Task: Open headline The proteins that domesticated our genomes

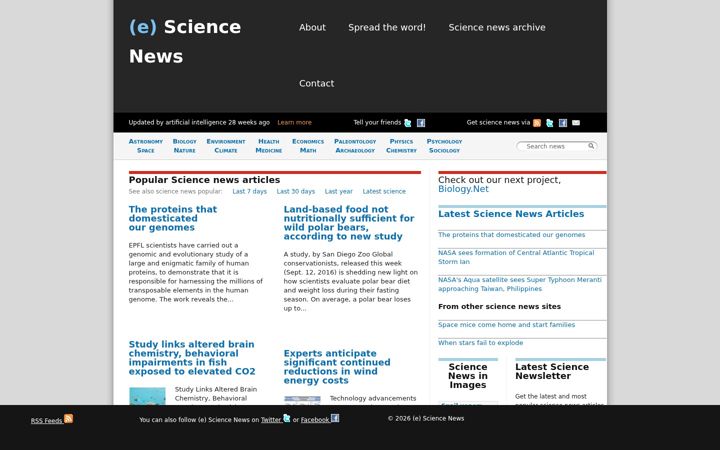Action: pyautogui.click(x=173, y=218)
